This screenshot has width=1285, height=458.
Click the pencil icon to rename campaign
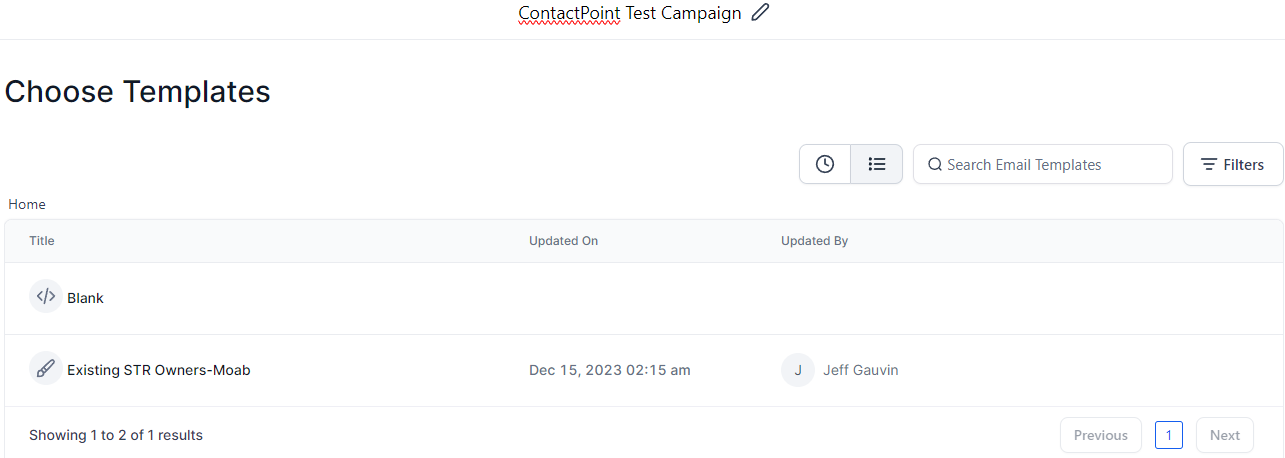click(760, 13)
